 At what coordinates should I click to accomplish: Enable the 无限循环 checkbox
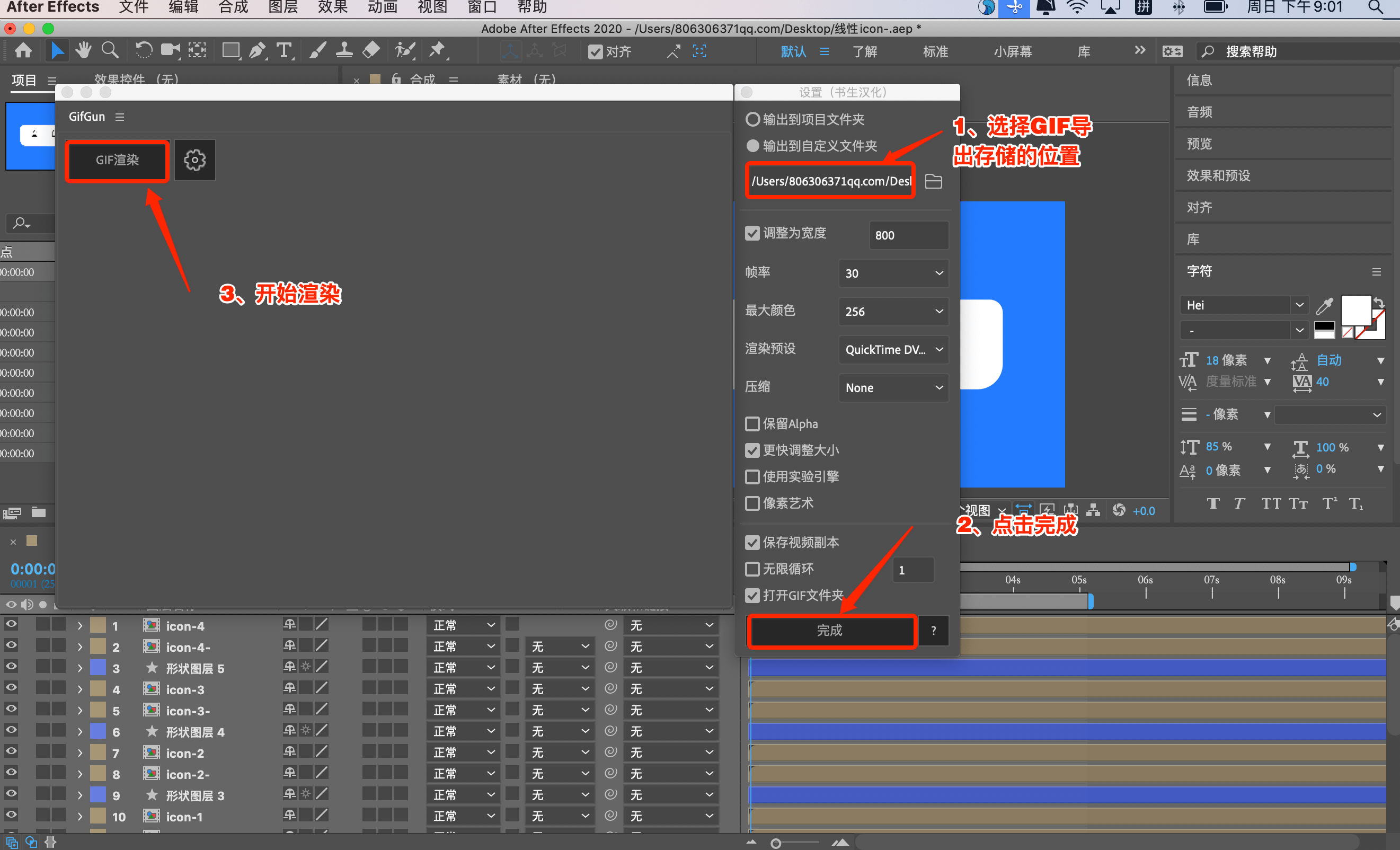tap(752, 569)
